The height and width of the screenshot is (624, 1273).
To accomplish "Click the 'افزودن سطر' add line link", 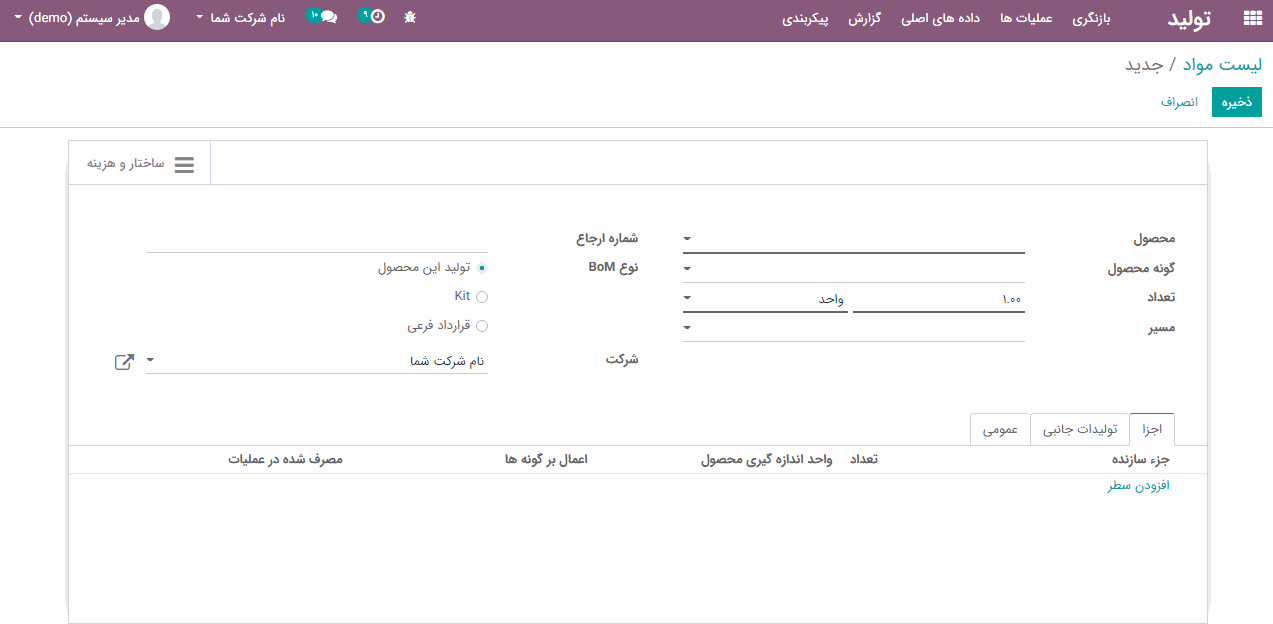I will (1138, 486).
